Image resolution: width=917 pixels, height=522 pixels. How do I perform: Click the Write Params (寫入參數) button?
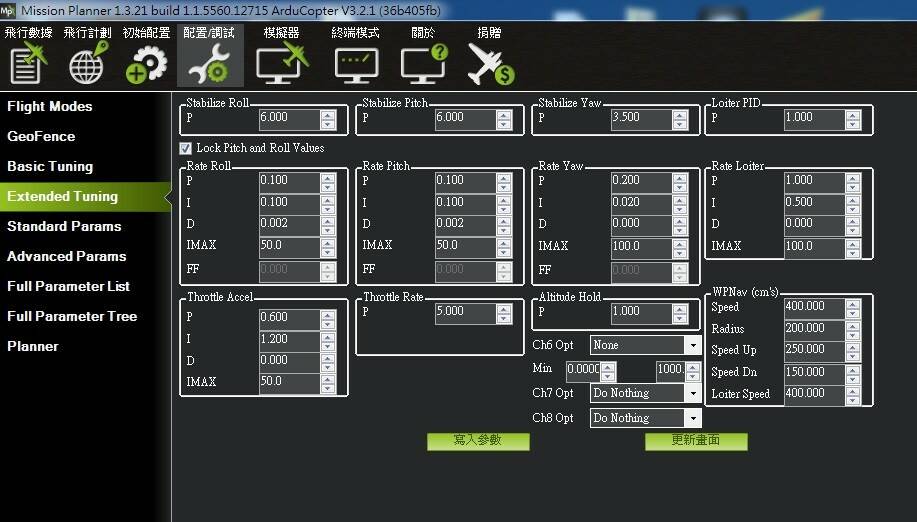pos(478,441)
